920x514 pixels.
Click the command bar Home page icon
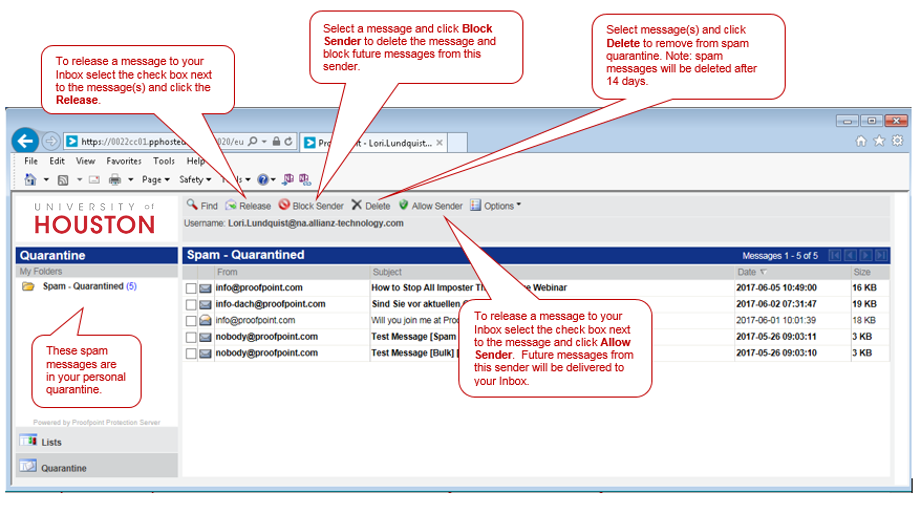click(x=31, y=180)
